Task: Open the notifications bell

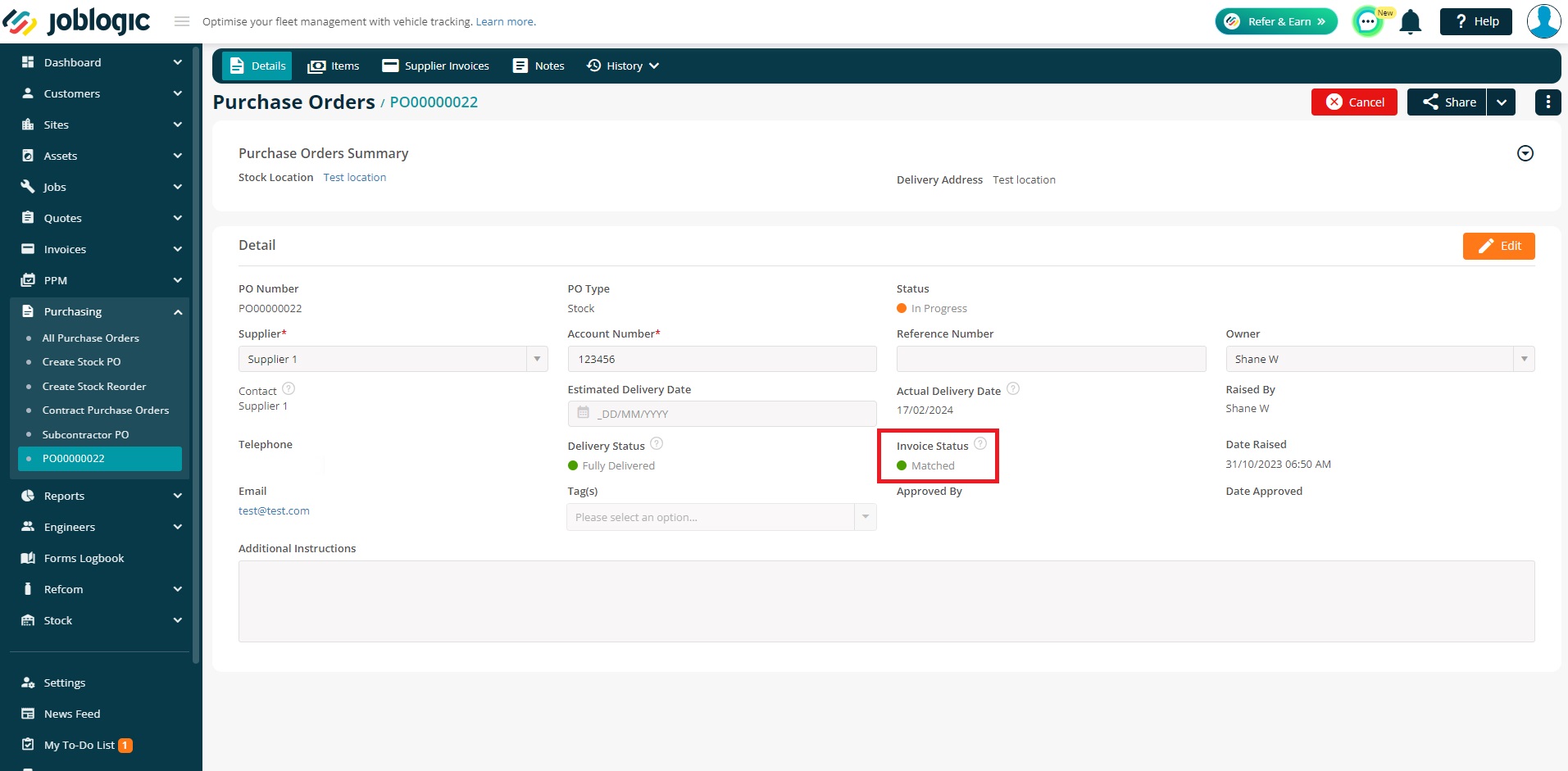Action: pos(1410,22)
